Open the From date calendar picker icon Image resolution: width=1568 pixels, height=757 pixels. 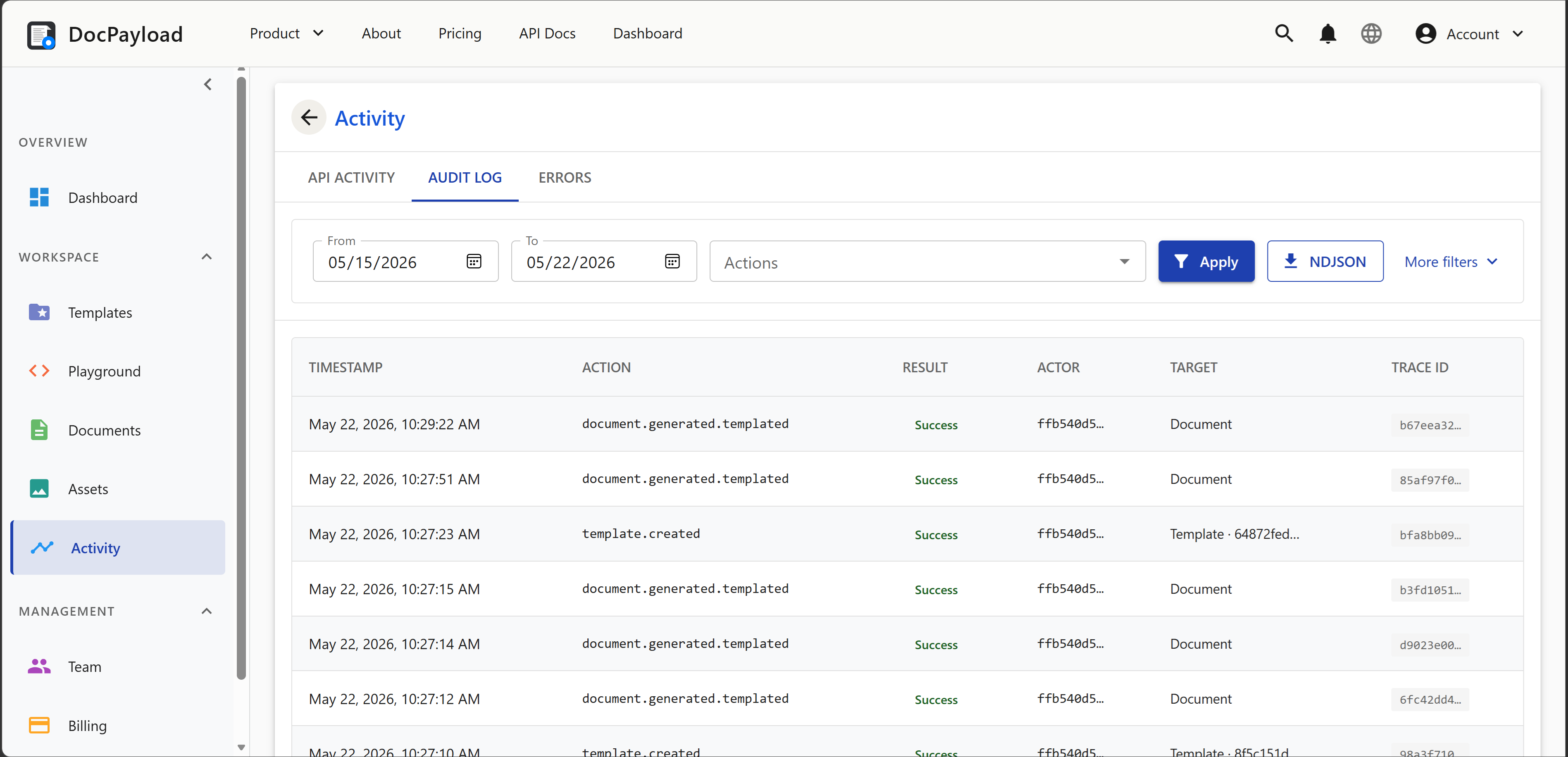(474, 262)
